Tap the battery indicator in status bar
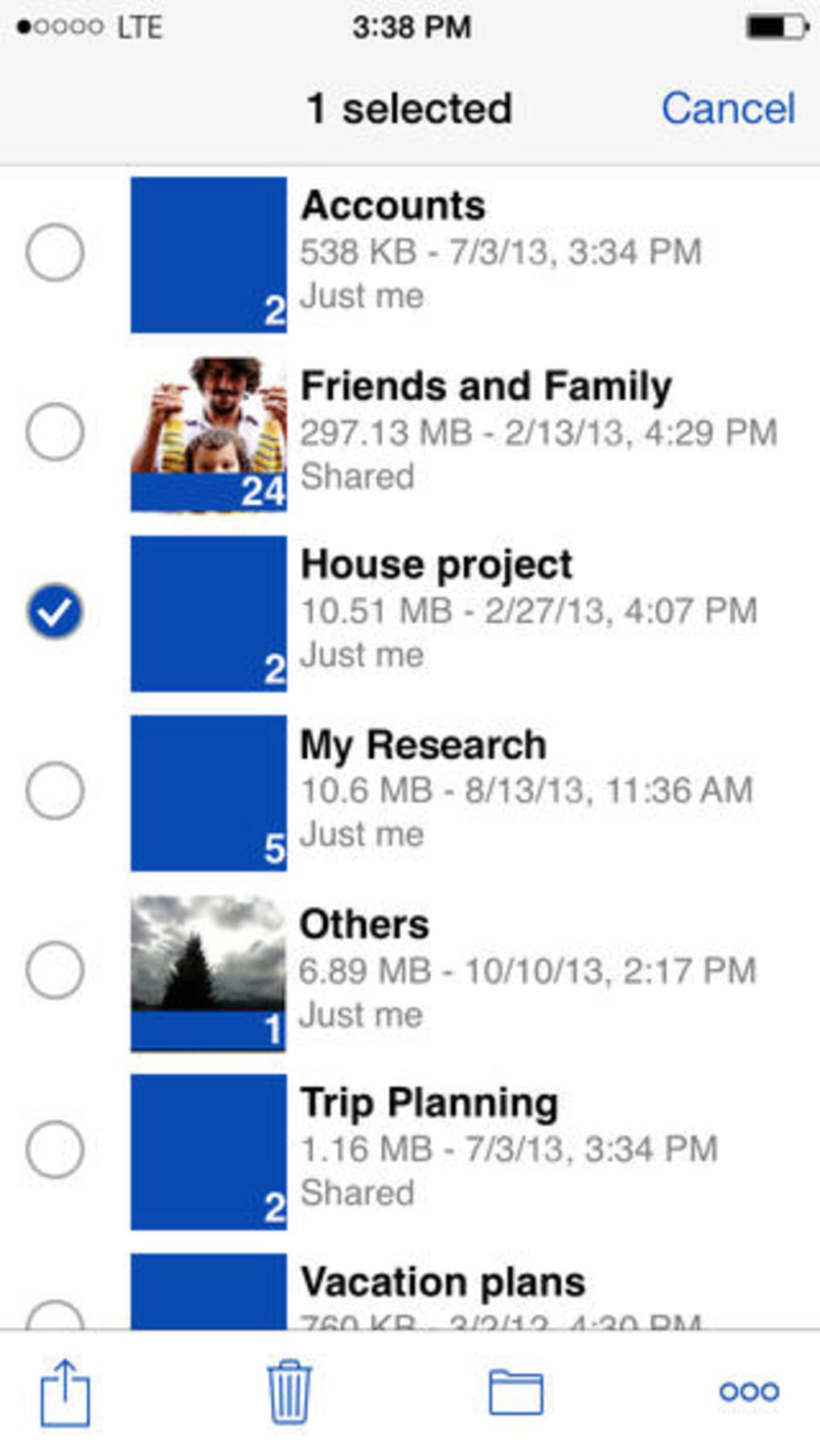 coord(776,27)
